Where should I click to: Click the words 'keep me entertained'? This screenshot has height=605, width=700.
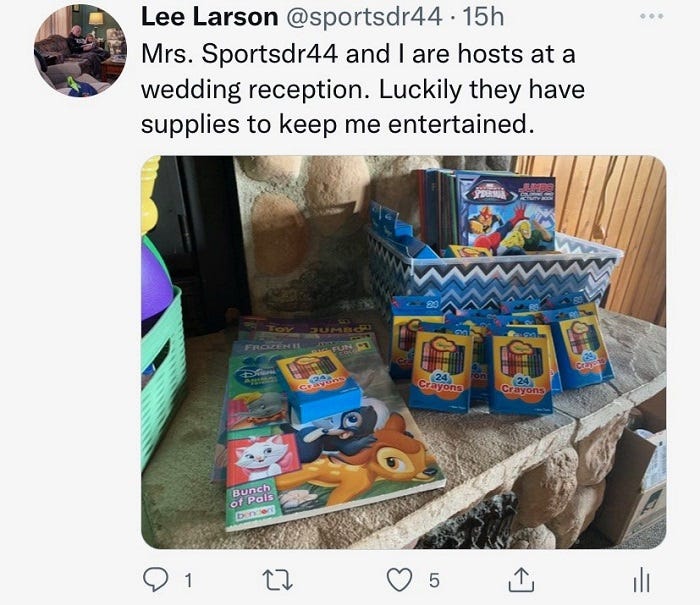(406, 124)
